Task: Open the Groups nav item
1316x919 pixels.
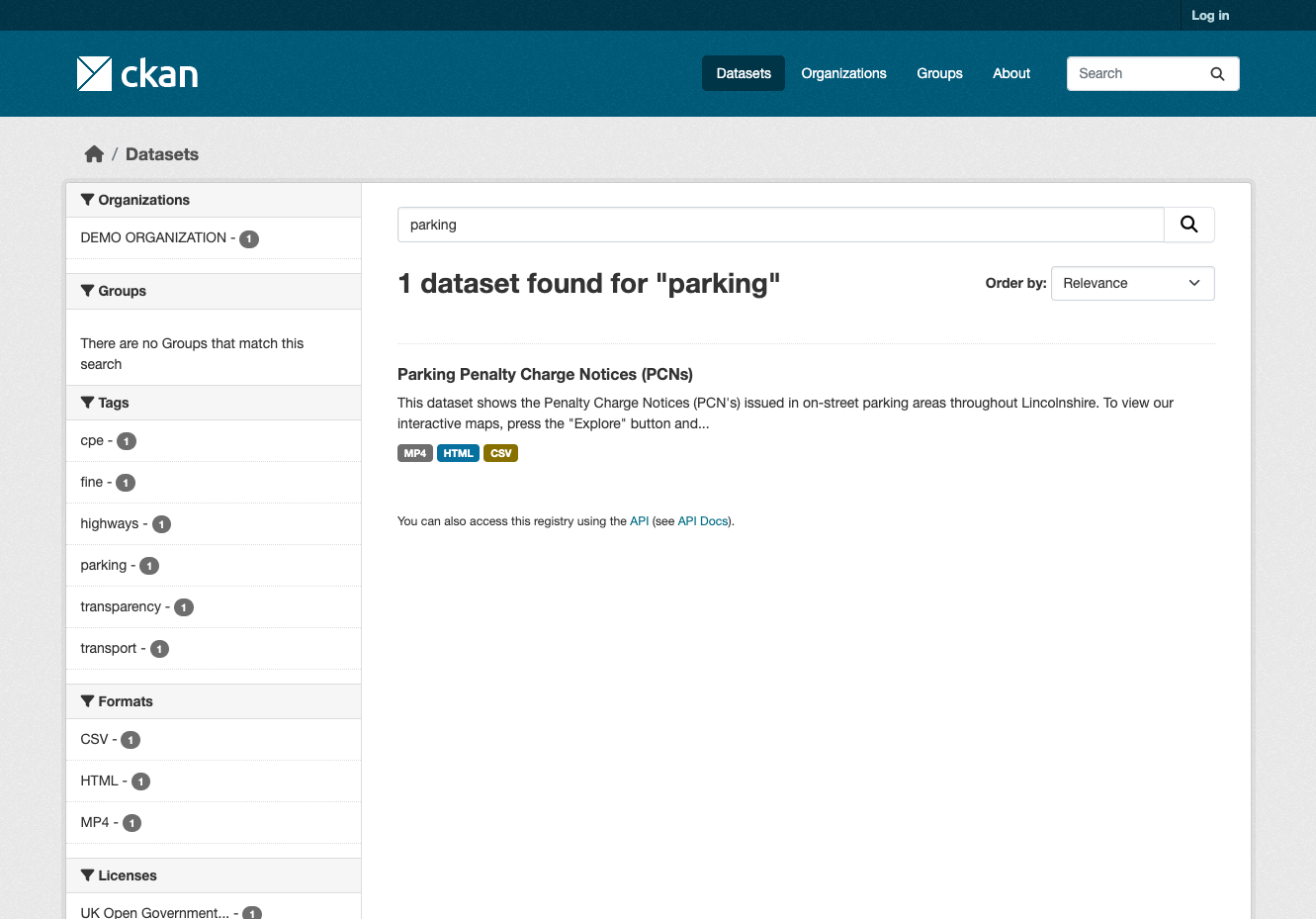Action: [x=939, y=73]
